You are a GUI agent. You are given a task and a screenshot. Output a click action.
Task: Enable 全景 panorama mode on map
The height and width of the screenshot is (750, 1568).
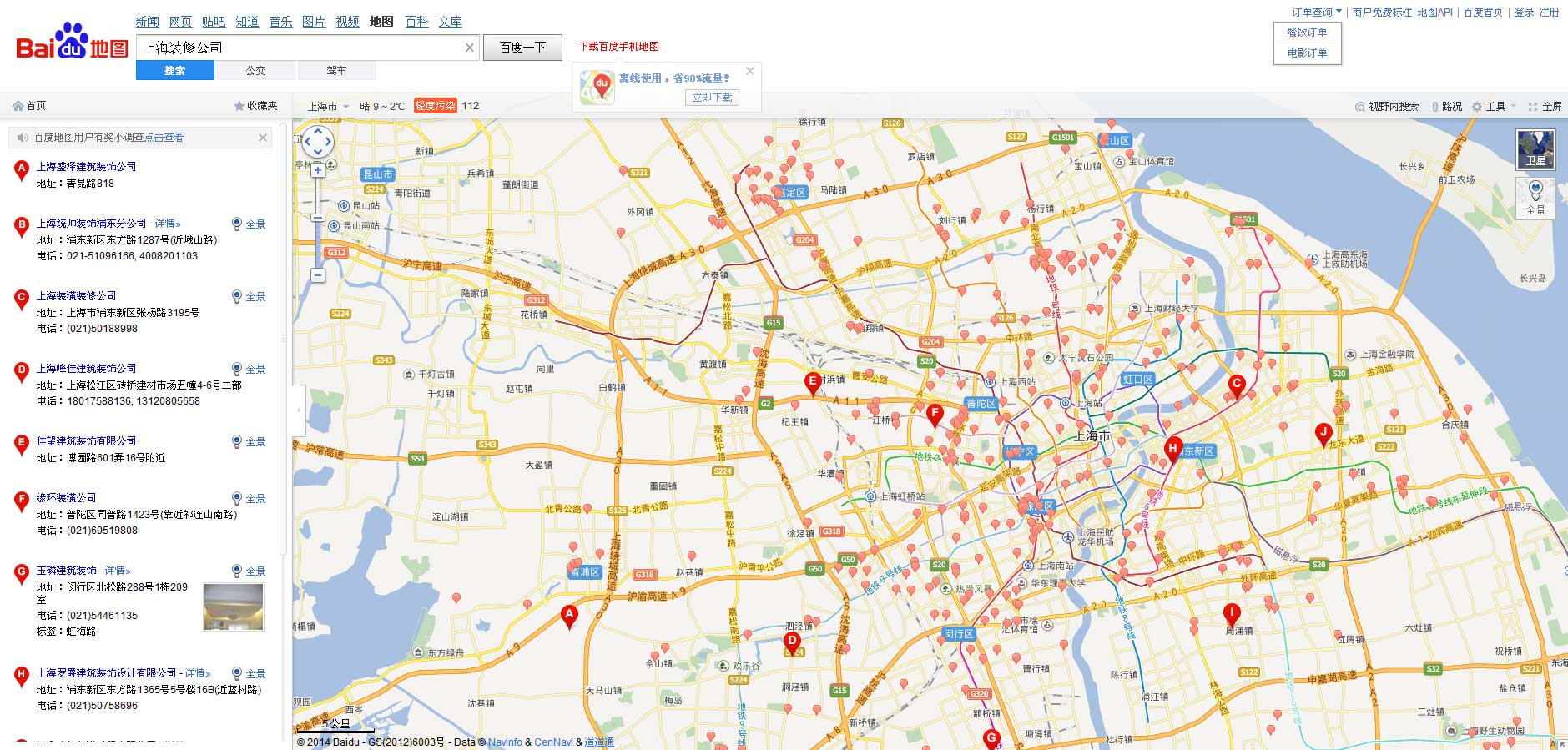1535,198
